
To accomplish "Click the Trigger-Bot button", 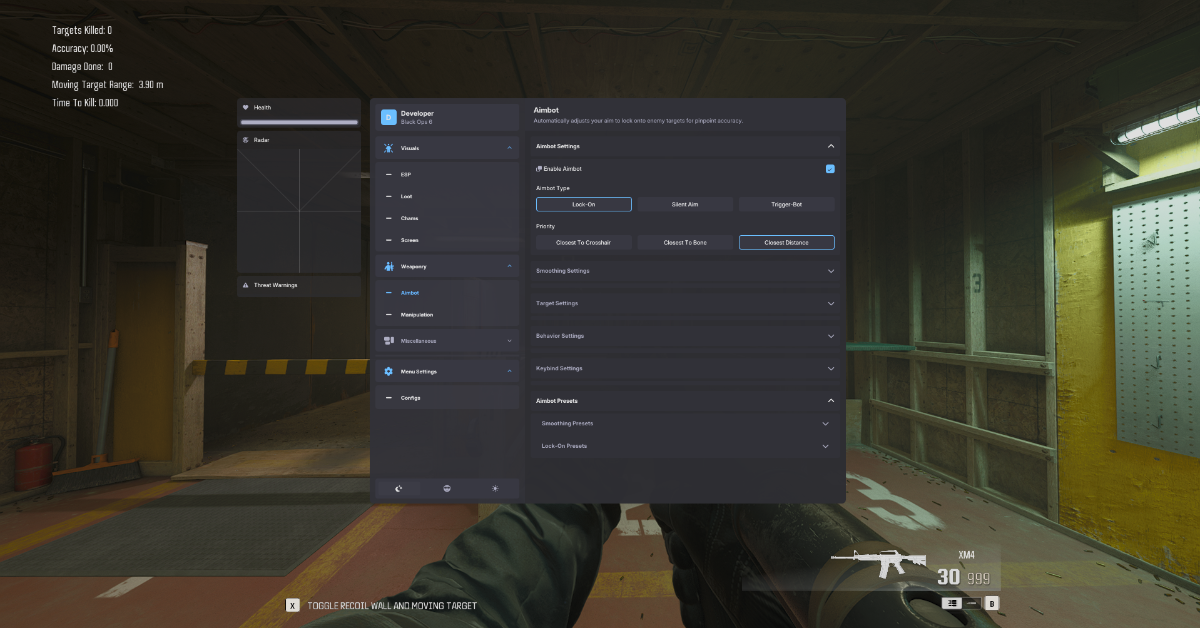I will click(x=786, y=204).
